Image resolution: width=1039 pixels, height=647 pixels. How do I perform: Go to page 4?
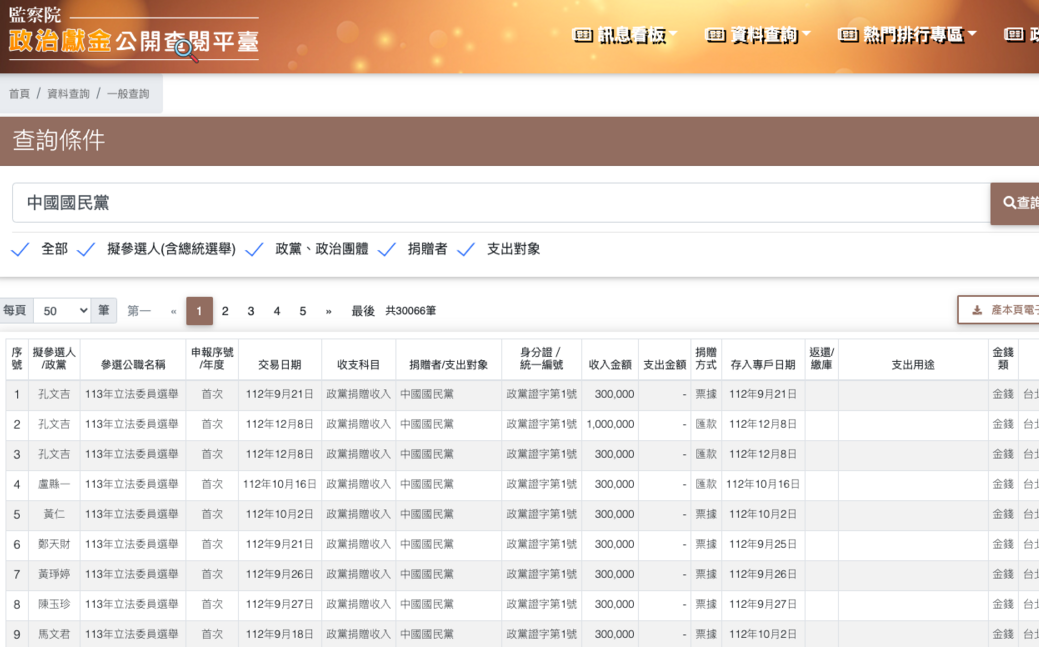tap(277, 311)
